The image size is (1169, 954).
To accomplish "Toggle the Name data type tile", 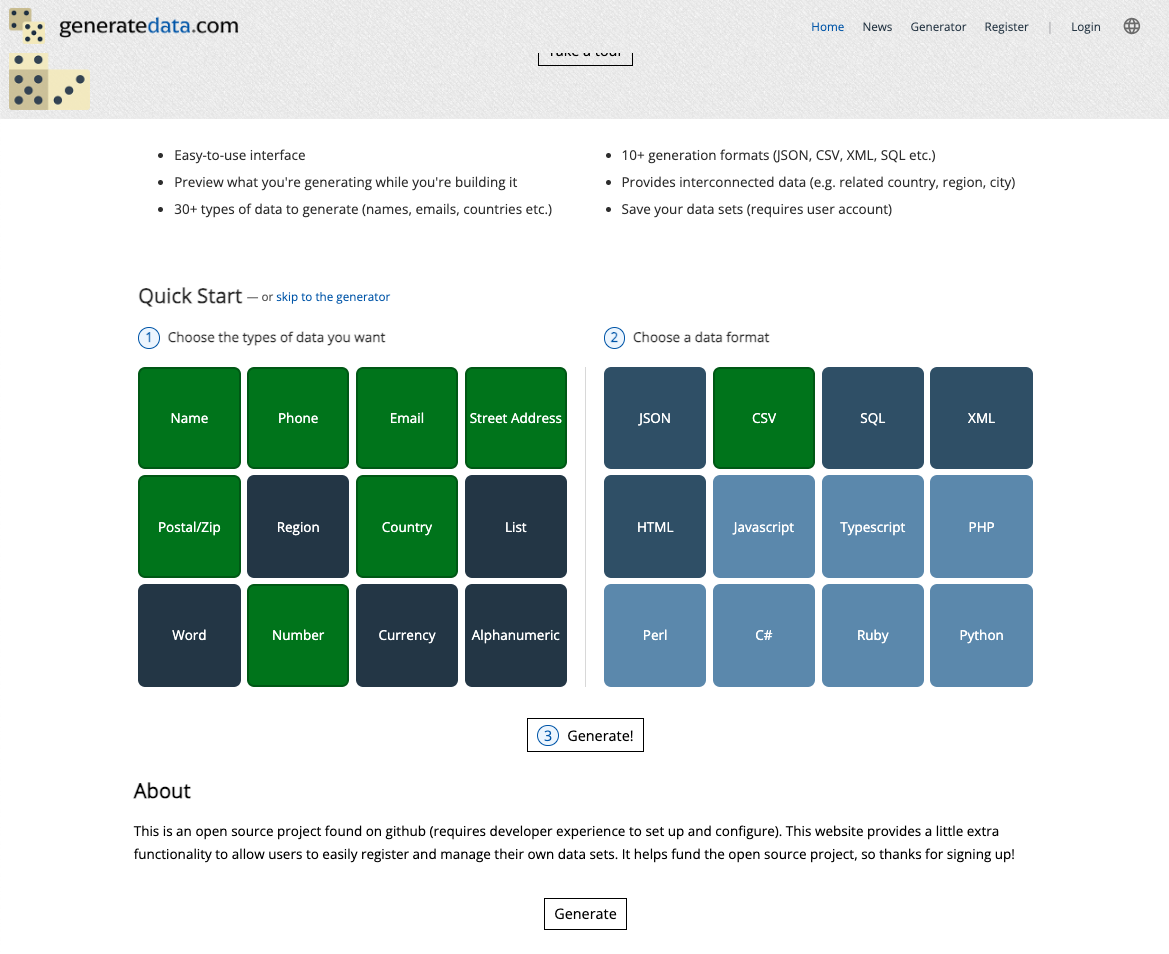I will (189, 418).
